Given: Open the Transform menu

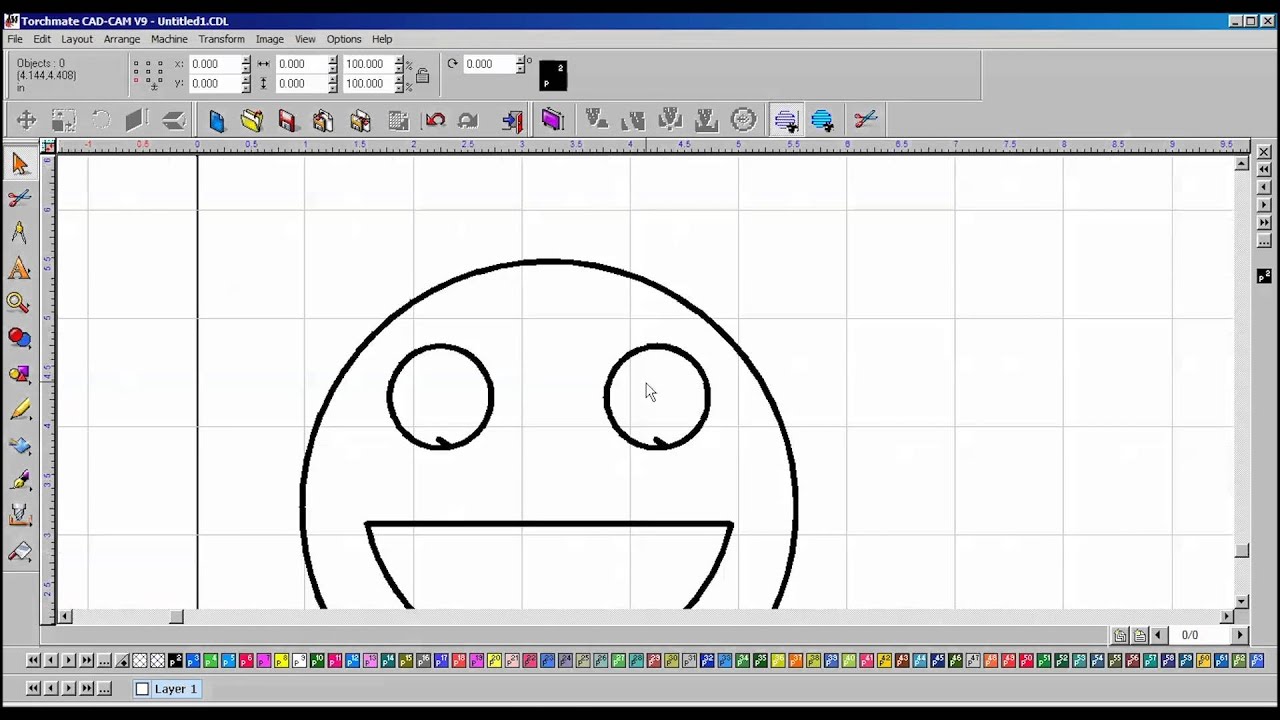Looking at the screenshot, I should (221, 38).
